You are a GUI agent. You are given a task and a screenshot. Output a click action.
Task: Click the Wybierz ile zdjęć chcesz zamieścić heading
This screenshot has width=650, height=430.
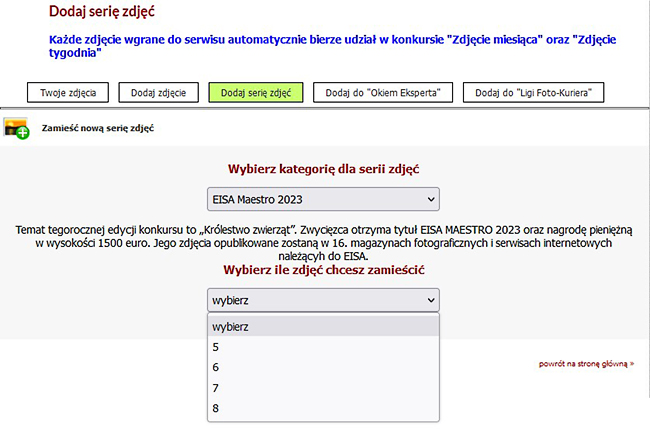(x=324, y=270)
